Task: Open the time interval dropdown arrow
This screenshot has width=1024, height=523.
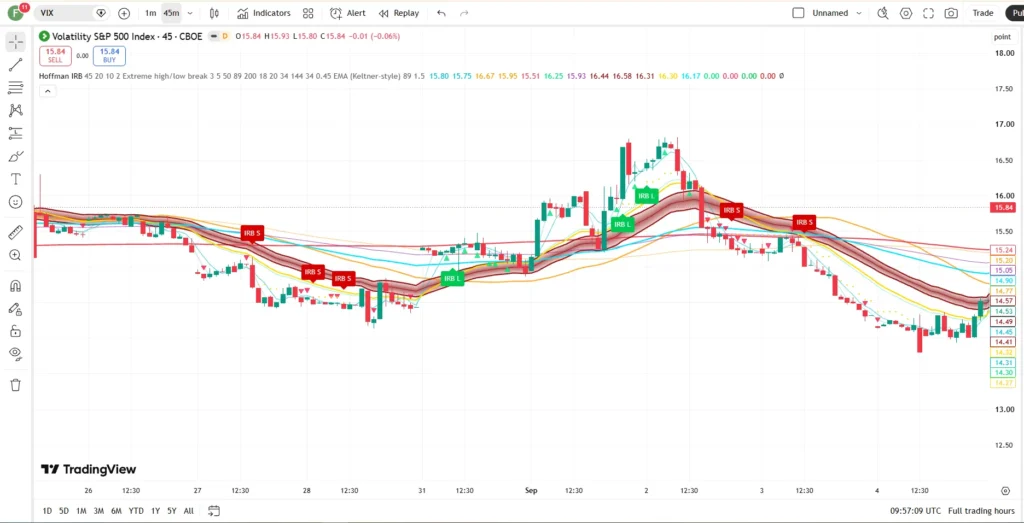Action: click(190, 13)
